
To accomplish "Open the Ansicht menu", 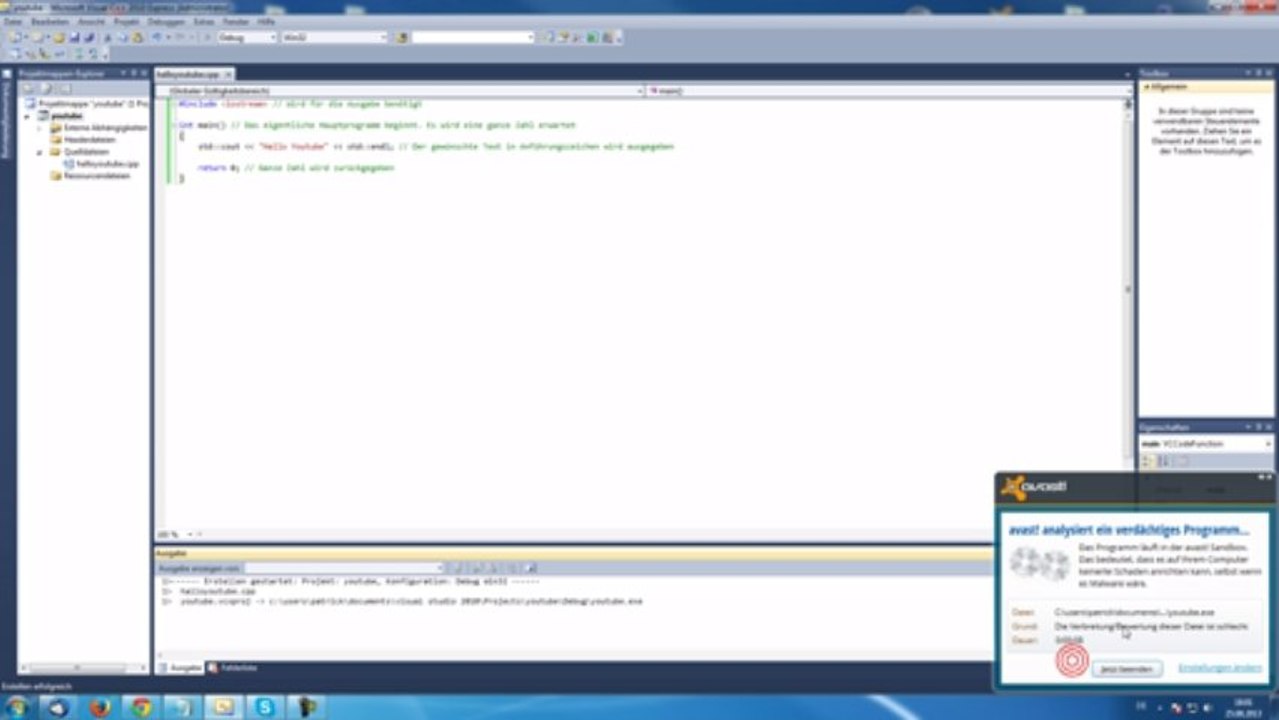I will point(91,21).
